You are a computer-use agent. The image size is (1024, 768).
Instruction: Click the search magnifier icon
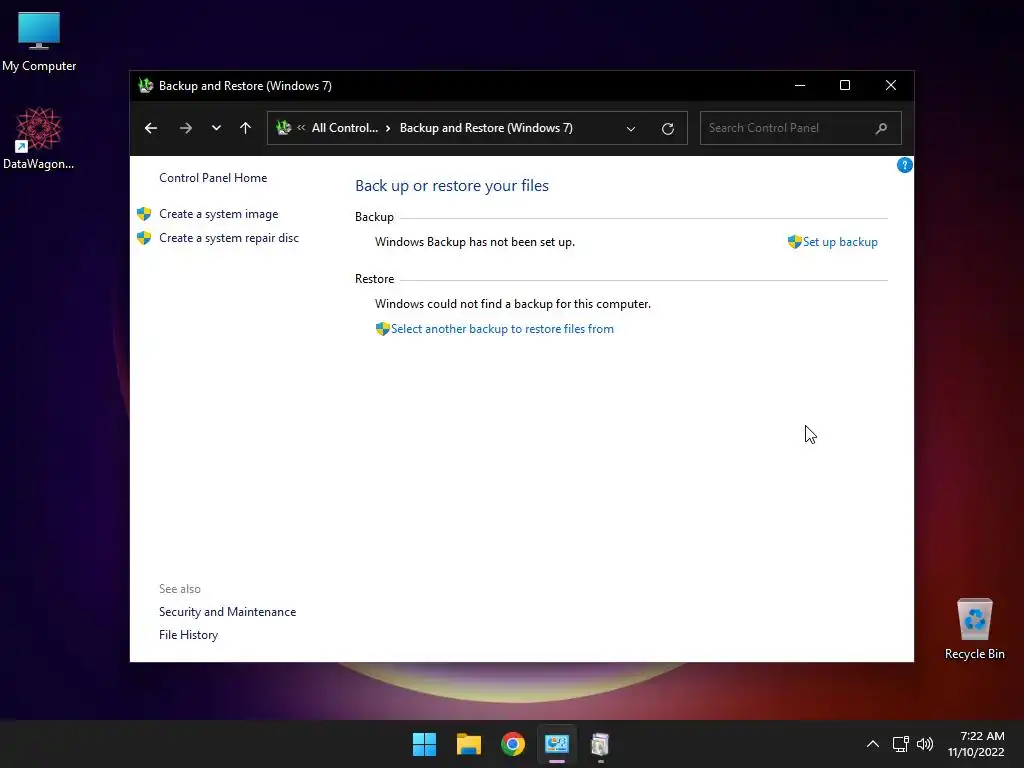tap(882, 128)
